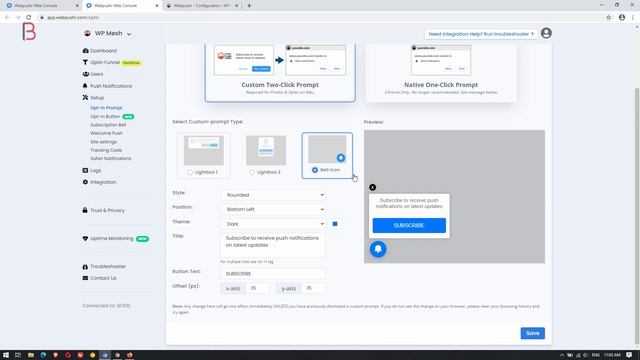Image resolution: width=640 pixels, height=360 pixels.
Task: Click the Push Notifications bell icon in sidebar
Action: [x=85, y=86]
